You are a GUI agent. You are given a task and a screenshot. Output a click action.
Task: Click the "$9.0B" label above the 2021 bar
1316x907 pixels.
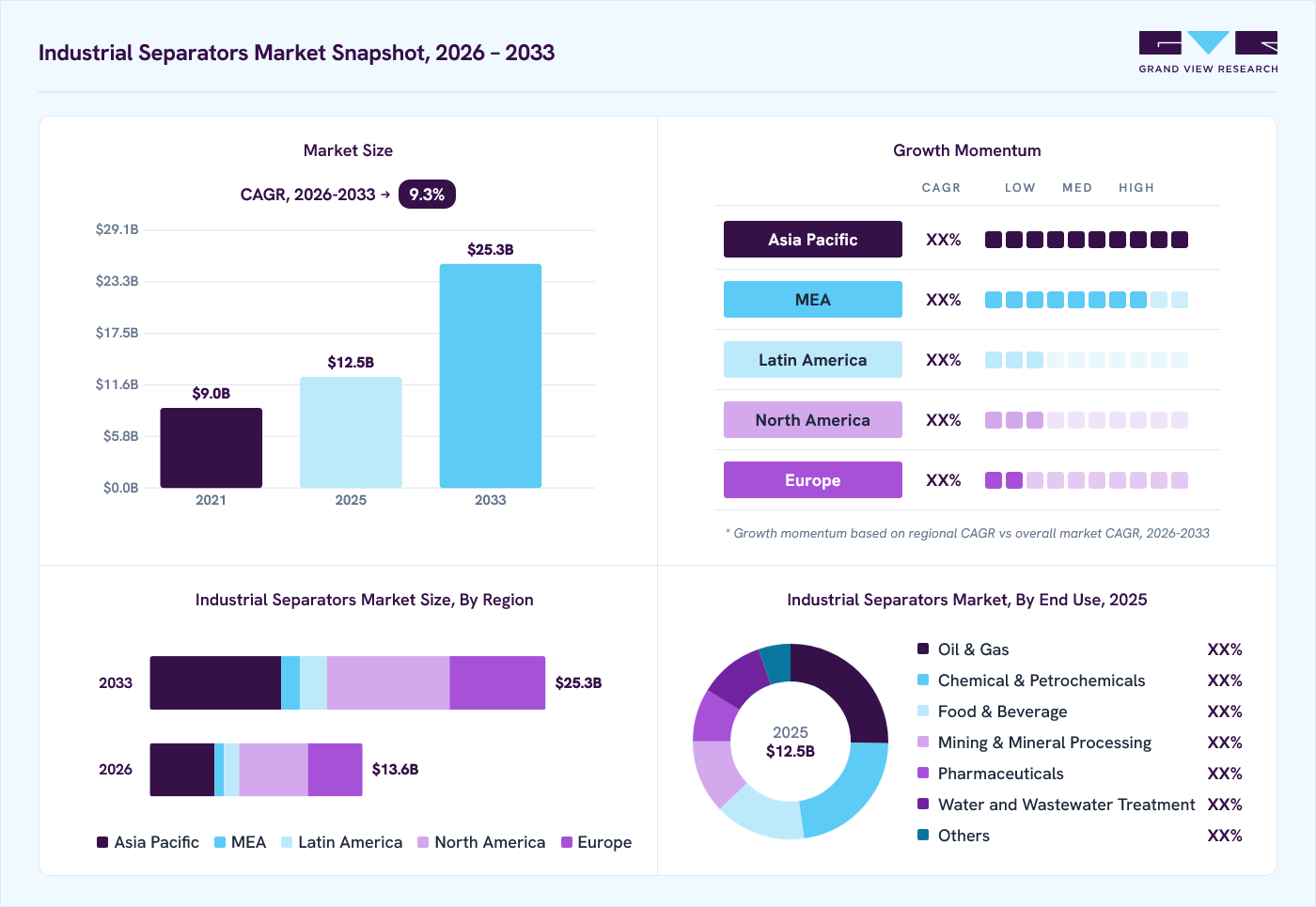211,394
